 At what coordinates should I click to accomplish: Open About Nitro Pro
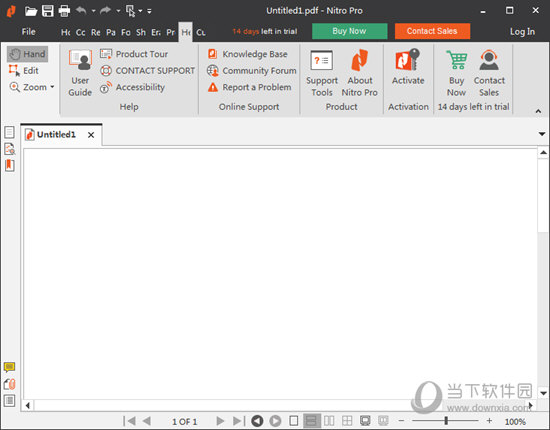click(360, 73)
